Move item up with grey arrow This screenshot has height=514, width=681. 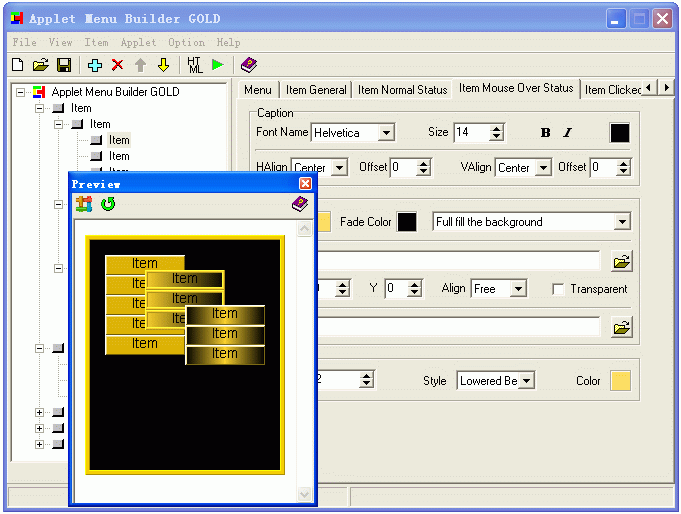(140, 65)
